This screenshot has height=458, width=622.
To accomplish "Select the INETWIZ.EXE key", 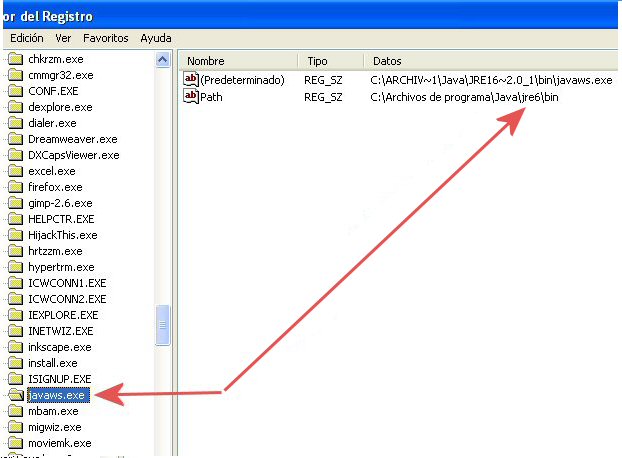I will (x=61, y=331).
